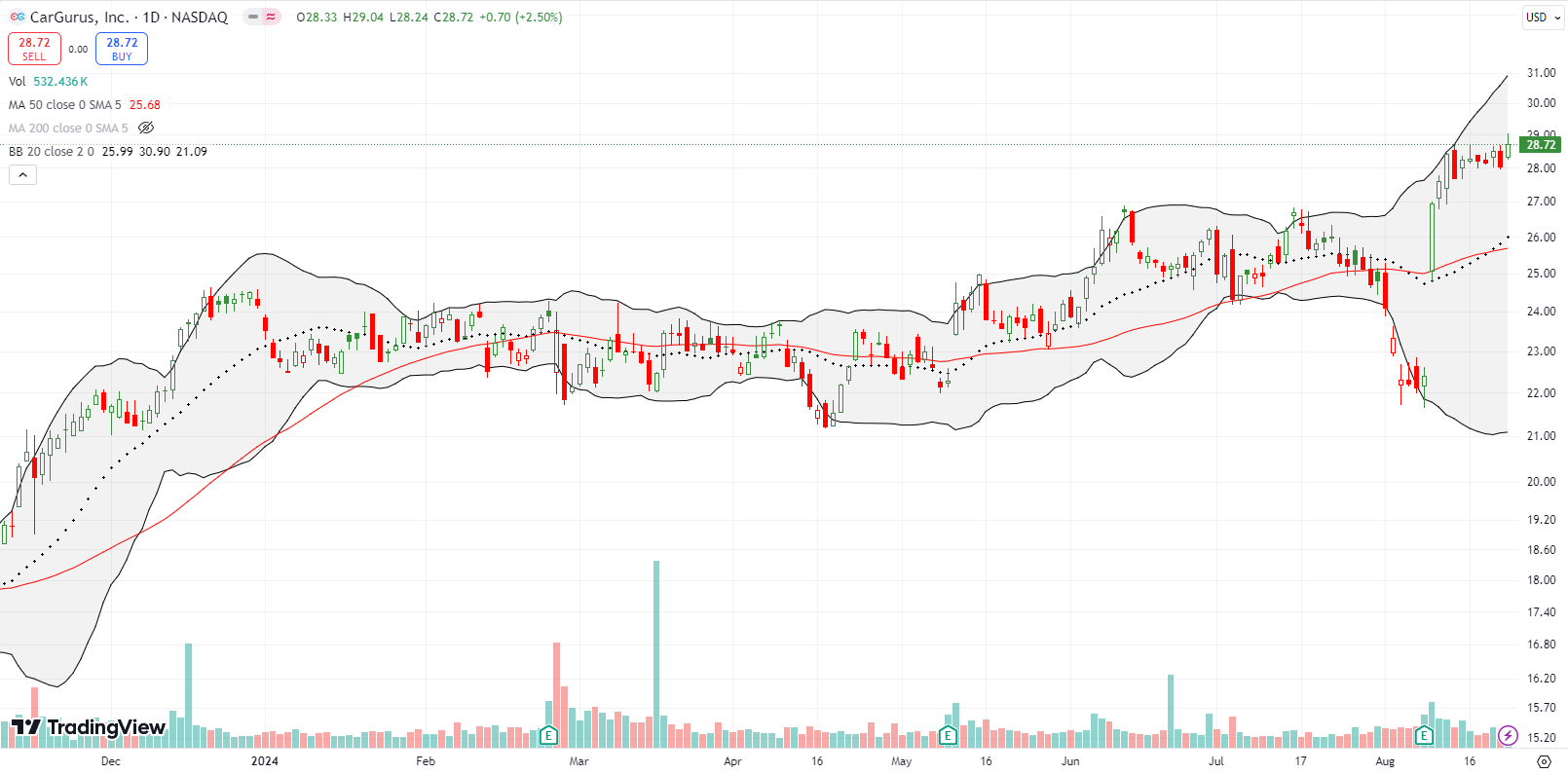Click the volume value 532.436K
This screenshot has width=1568, height=774.
click(x=60, y=82)
